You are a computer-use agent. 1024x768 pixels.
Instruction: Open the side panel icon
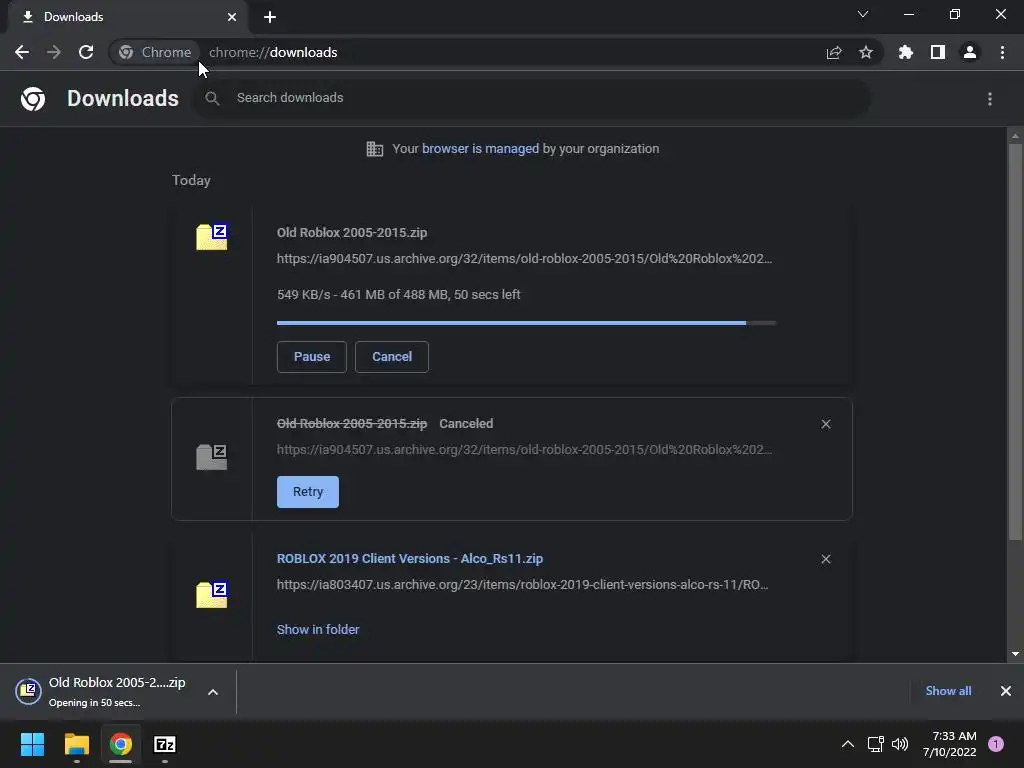pos(938,52)
